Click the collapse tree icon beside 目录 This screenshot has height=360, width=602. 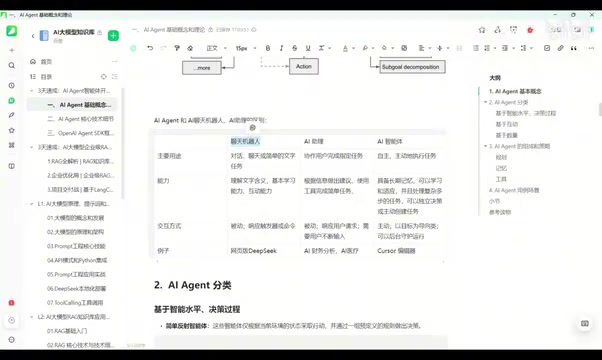point(114,77)
